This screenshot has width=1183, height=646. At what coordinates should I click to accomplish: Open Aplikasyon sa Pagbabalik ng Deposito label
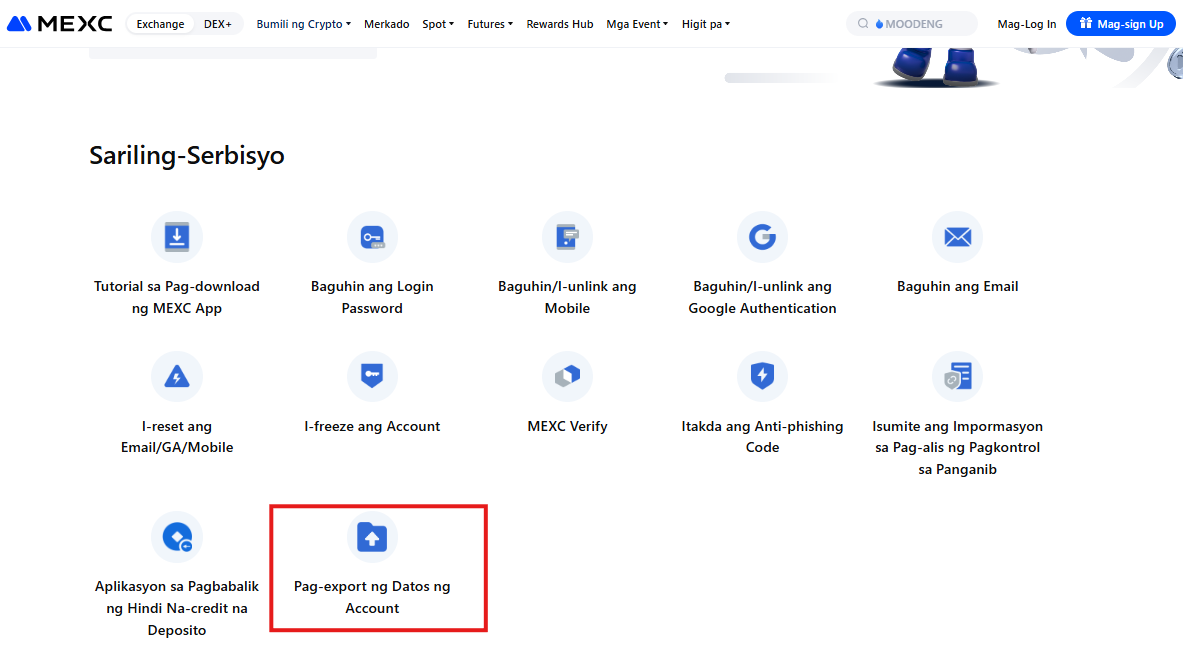[x=177, y=608]
